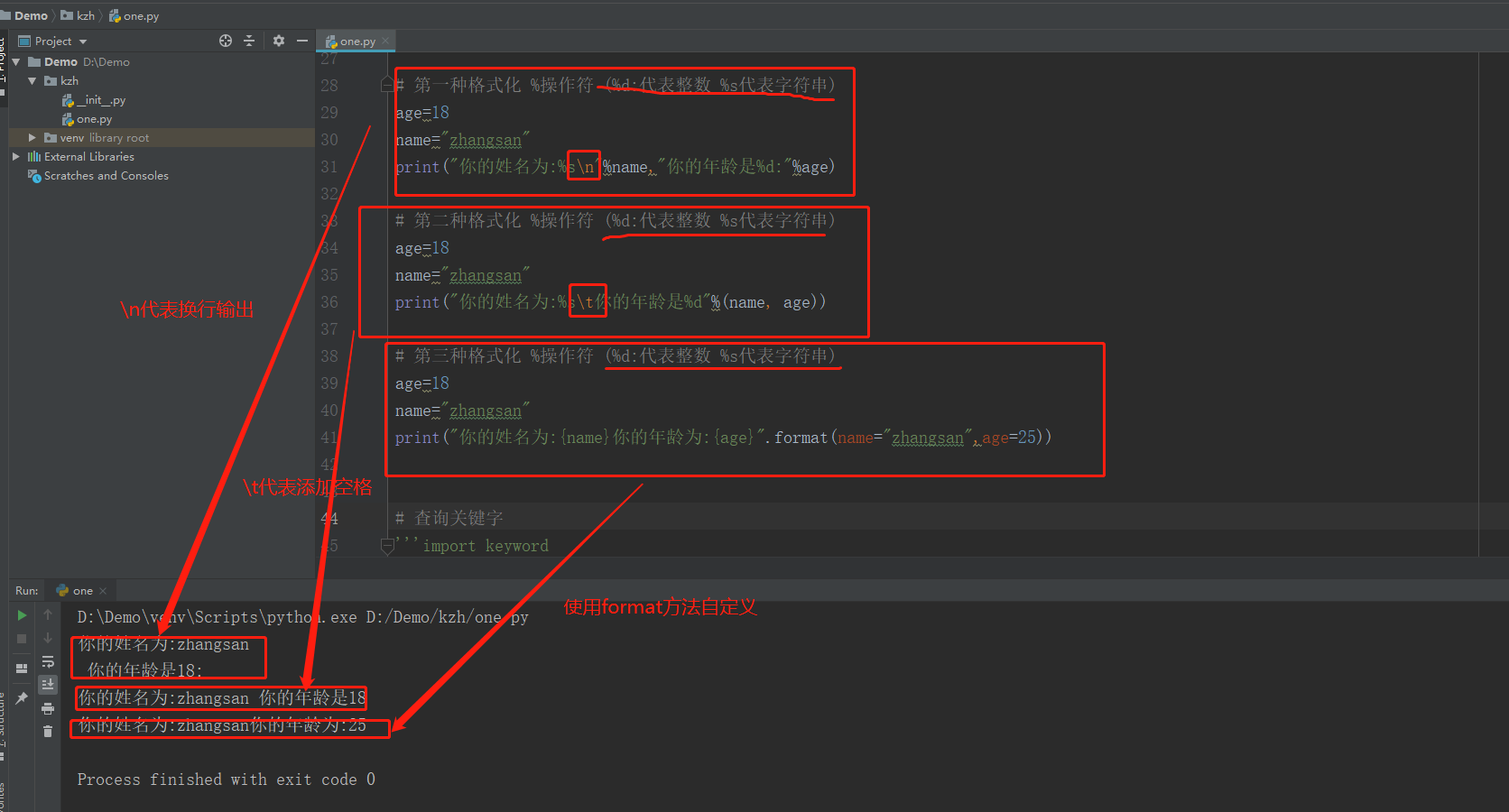Select opened file with crosshair locate icon
Screen dimensions: 1509x812
(x=225, y=41)
